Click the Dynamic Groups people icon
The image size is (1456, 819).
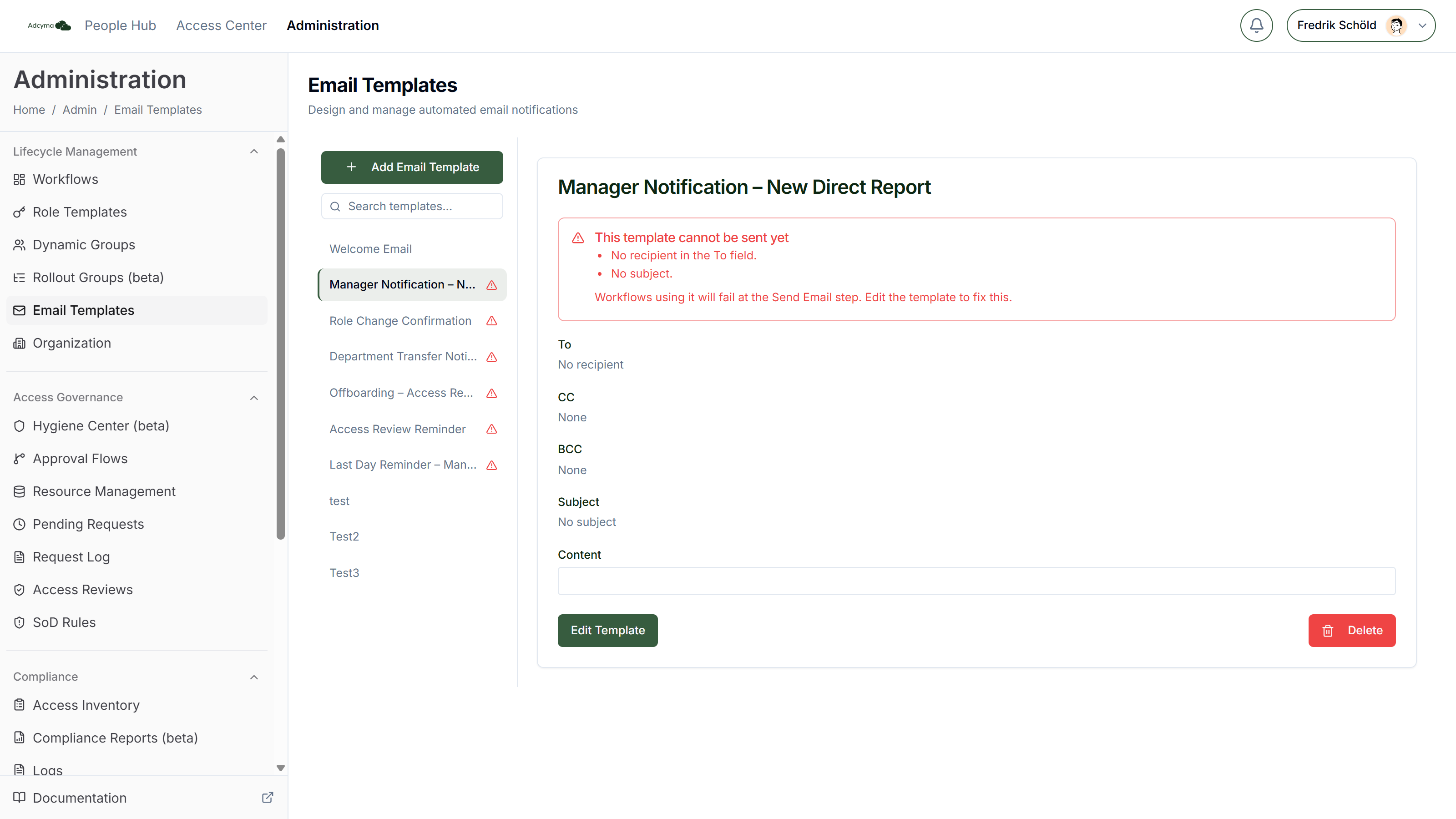[x=19, y=245]
